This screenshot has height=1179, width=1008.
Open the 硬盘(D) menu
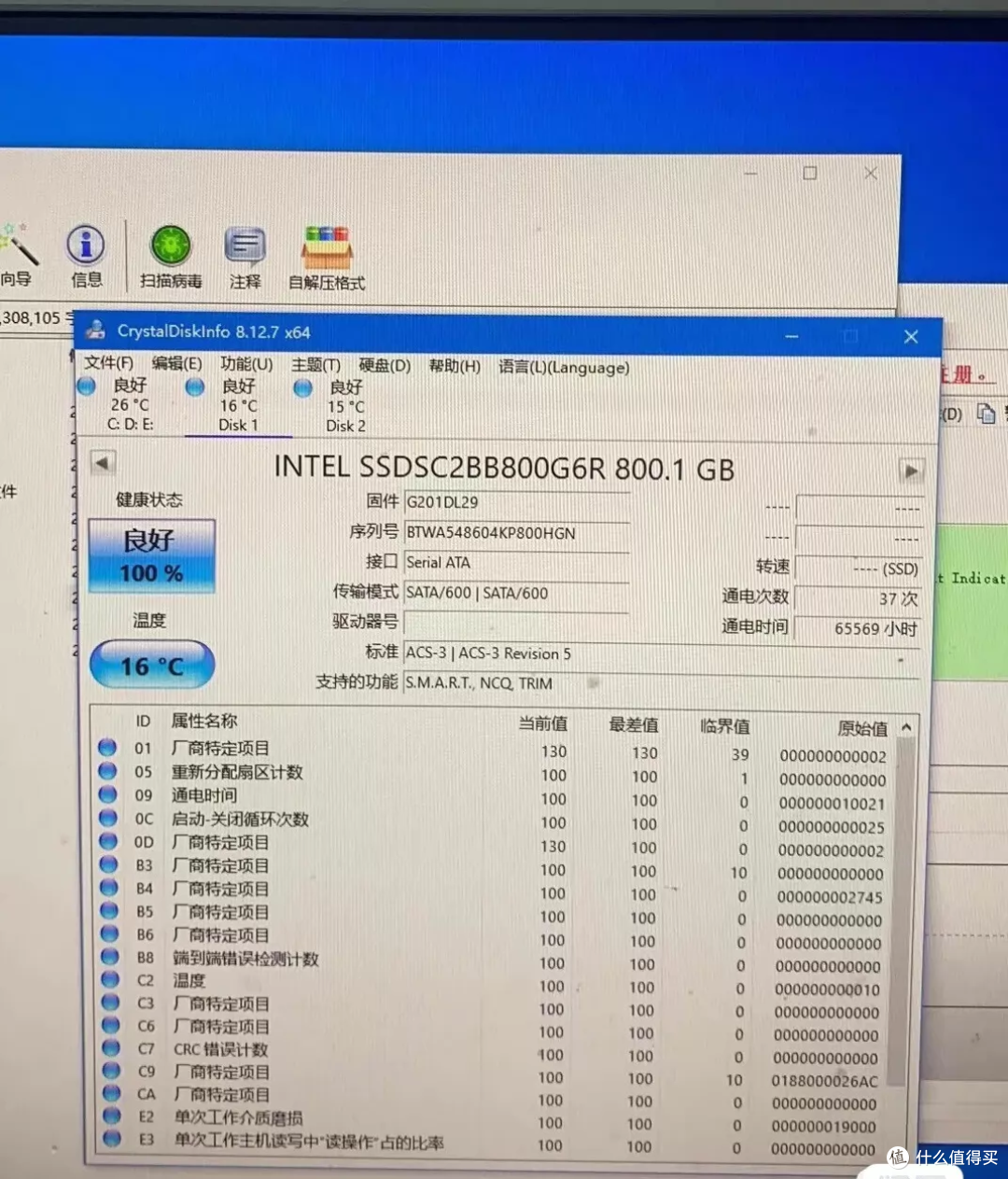[x=385, y=366]
